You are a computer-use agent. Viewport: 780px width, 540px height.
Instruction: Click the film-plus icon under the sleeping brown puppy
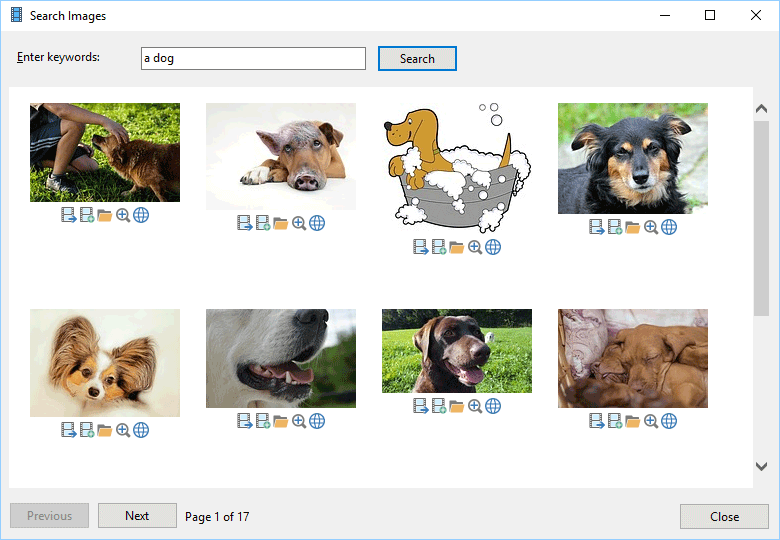pos(615,421)
